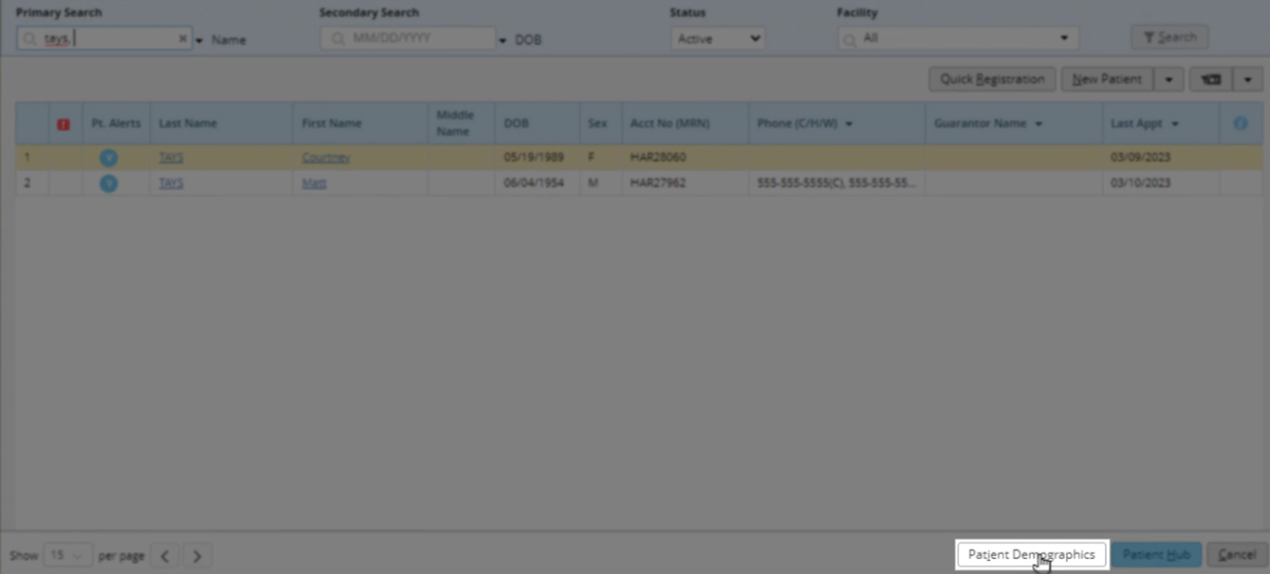This screenshot has width=1270, height=574.
Task: Open the Facility dropdown
Action: click(x=958, y=39)
